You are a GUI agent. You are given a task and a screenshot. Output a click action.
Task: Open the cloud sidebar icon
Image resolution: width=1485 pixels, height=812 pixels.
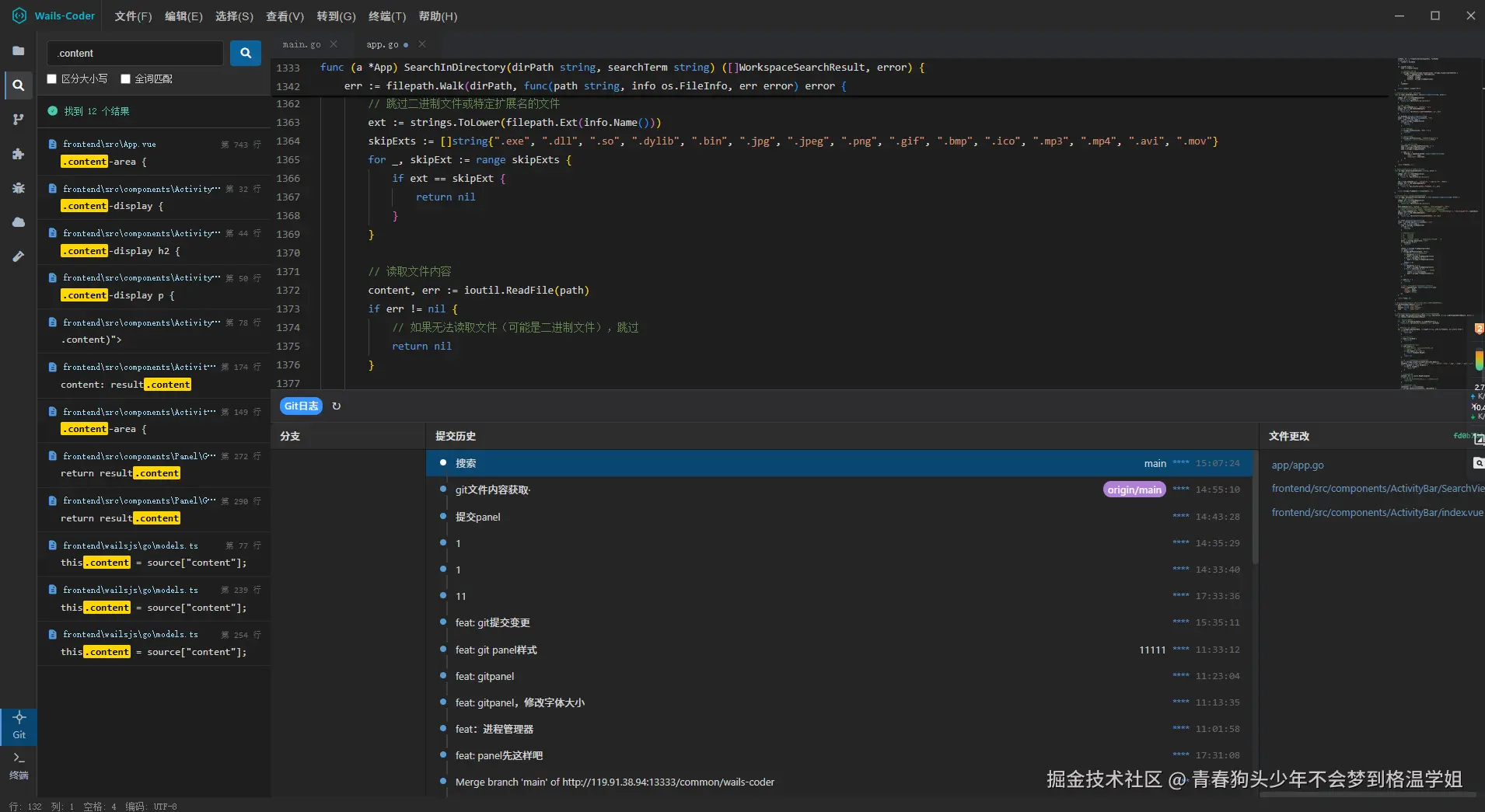pos(19,222)
